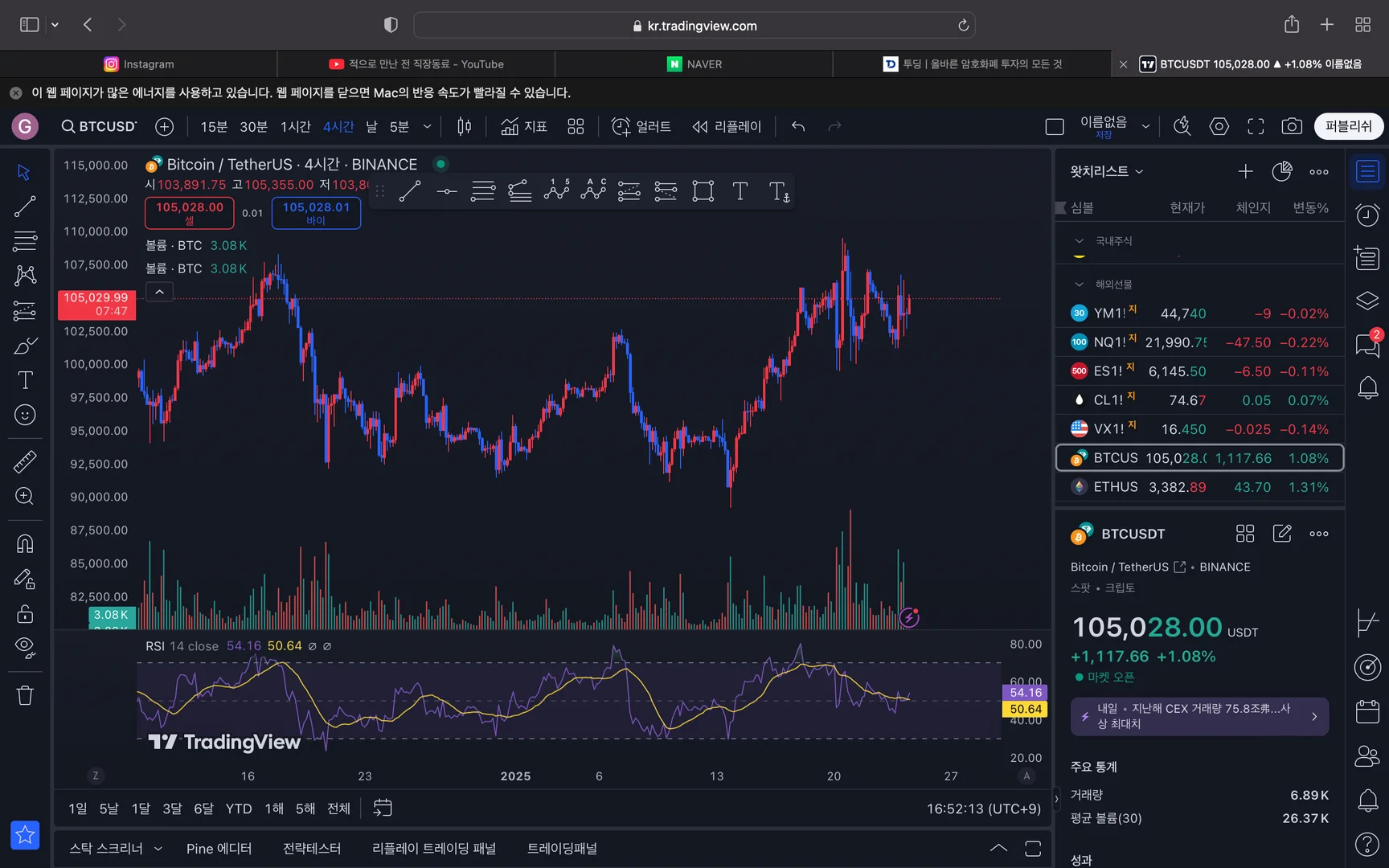Add a compare symbol with plus icon
Image resolution: width=1389 pixels, height=868 pixels.
165,126
